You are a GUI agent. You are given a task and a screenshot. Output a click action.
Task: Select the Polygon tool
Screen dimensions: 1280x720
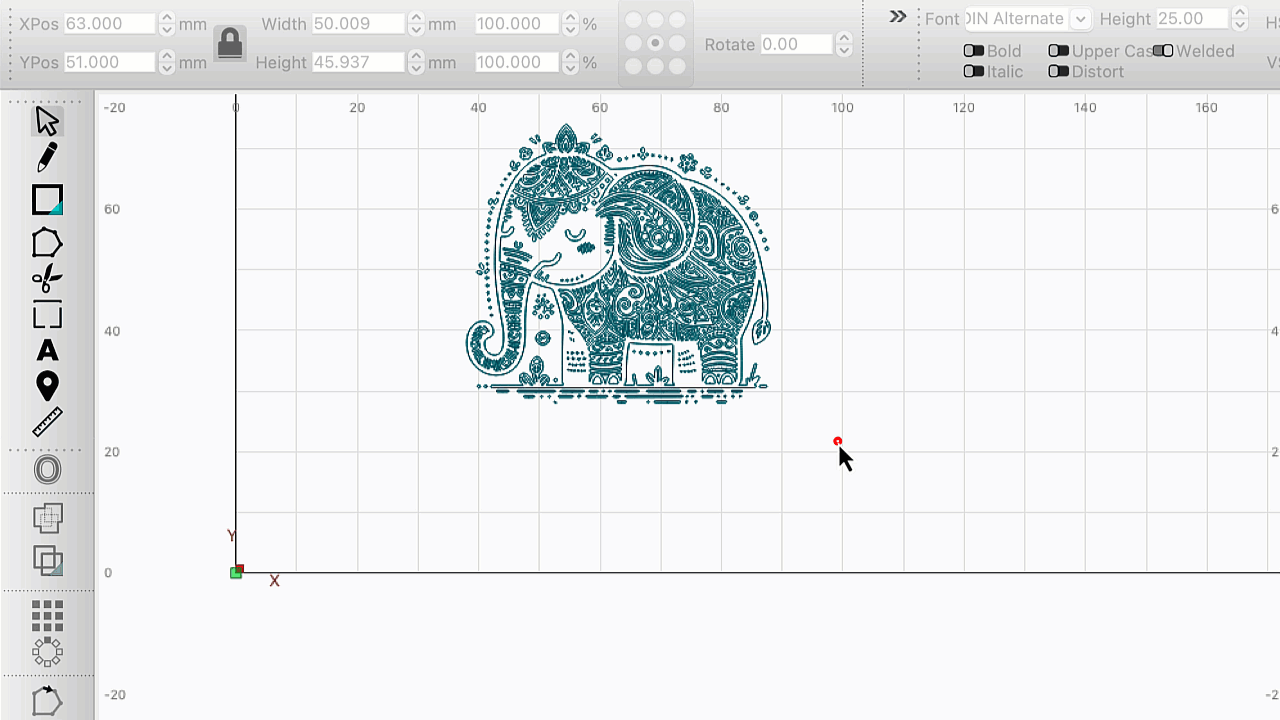[x=47, y=243]
